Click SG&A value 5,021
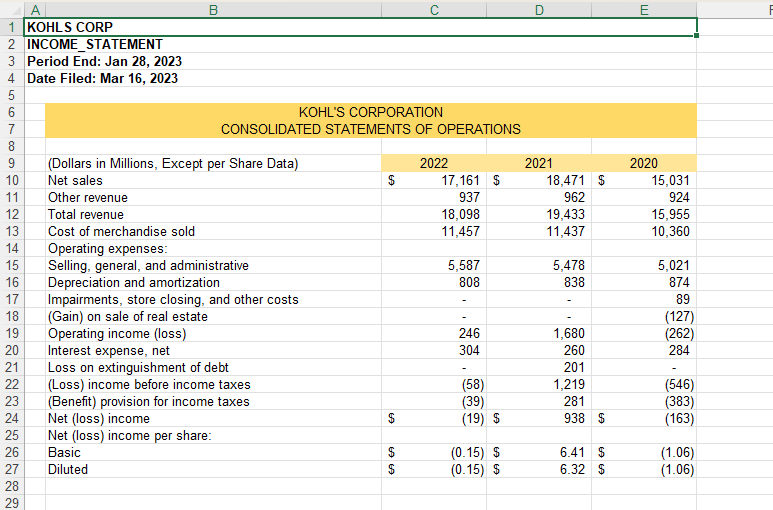The width and height of the screenshot is (773, 510). pyautogui.click(x=674, y=266)
